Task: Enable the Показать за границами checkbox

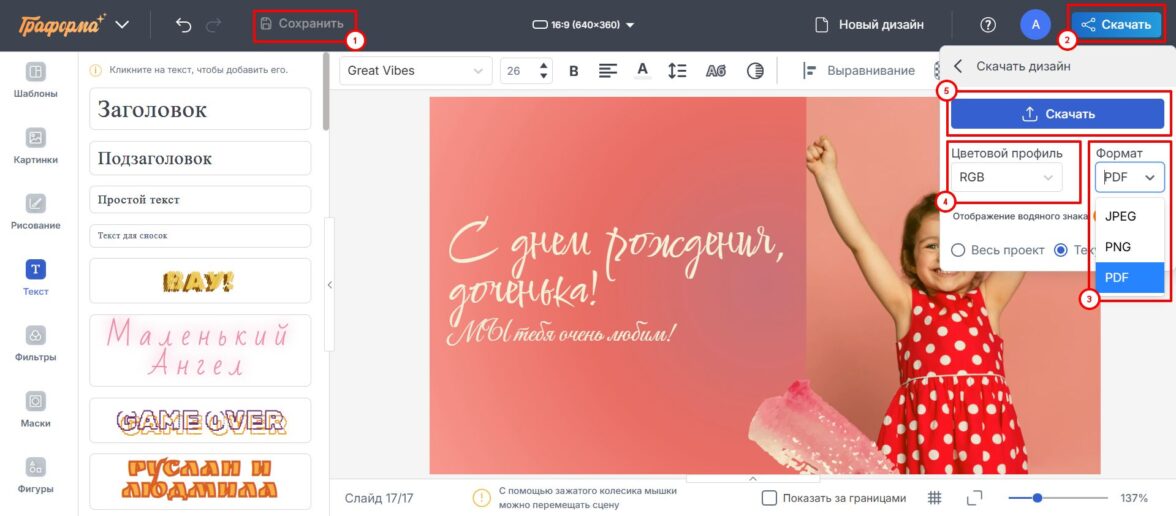Action: click(x=769, y=498)
